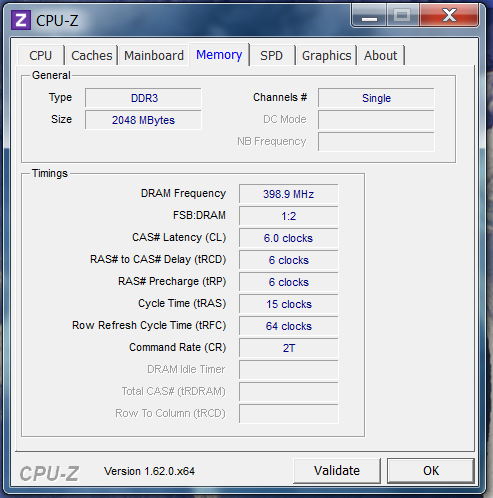
Task: Close the CPU-Z window
Action: (449, 15)
